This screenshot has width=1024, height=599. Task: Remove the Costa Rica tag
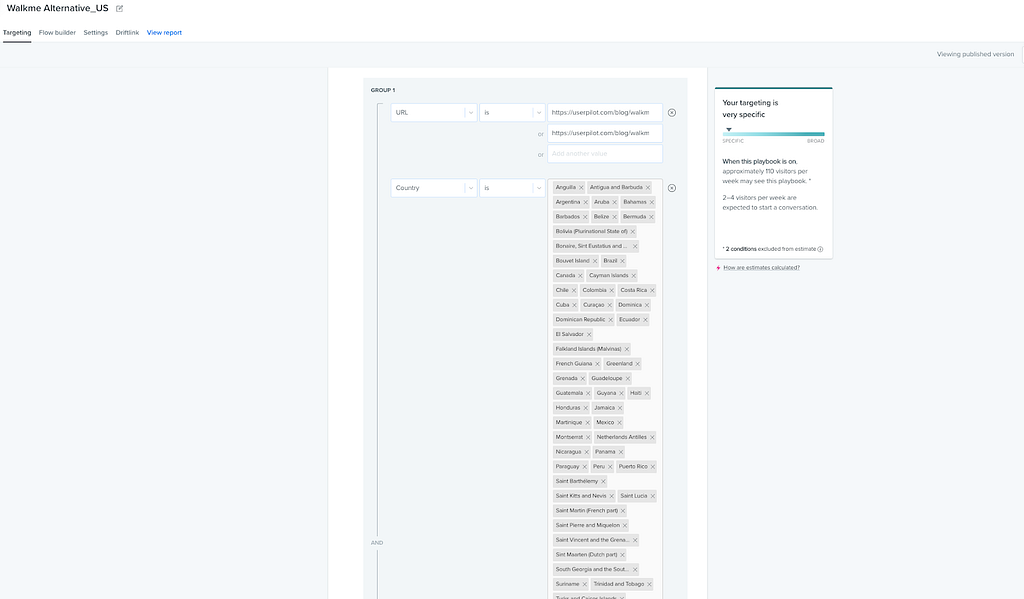652,290
